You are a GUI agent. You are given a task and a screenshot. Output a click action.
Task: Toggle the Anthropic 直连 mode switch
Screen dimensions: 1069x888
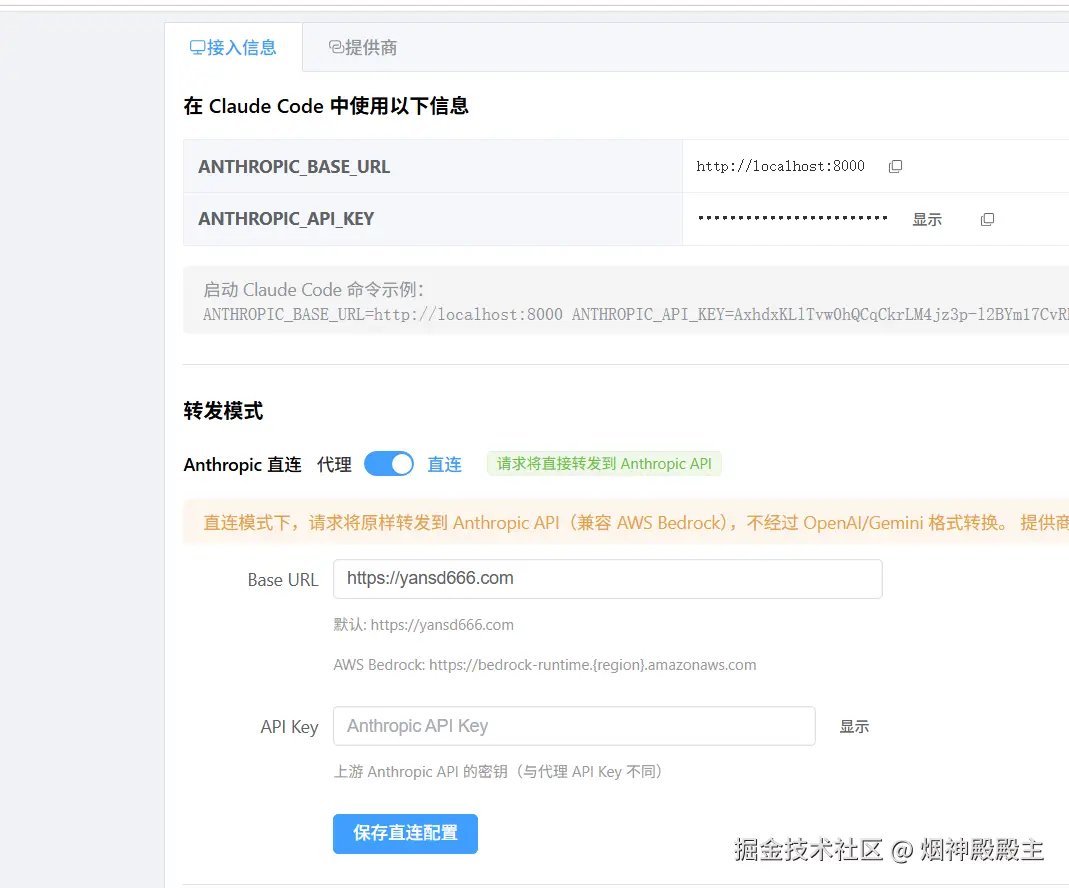[x=389, y=464]
